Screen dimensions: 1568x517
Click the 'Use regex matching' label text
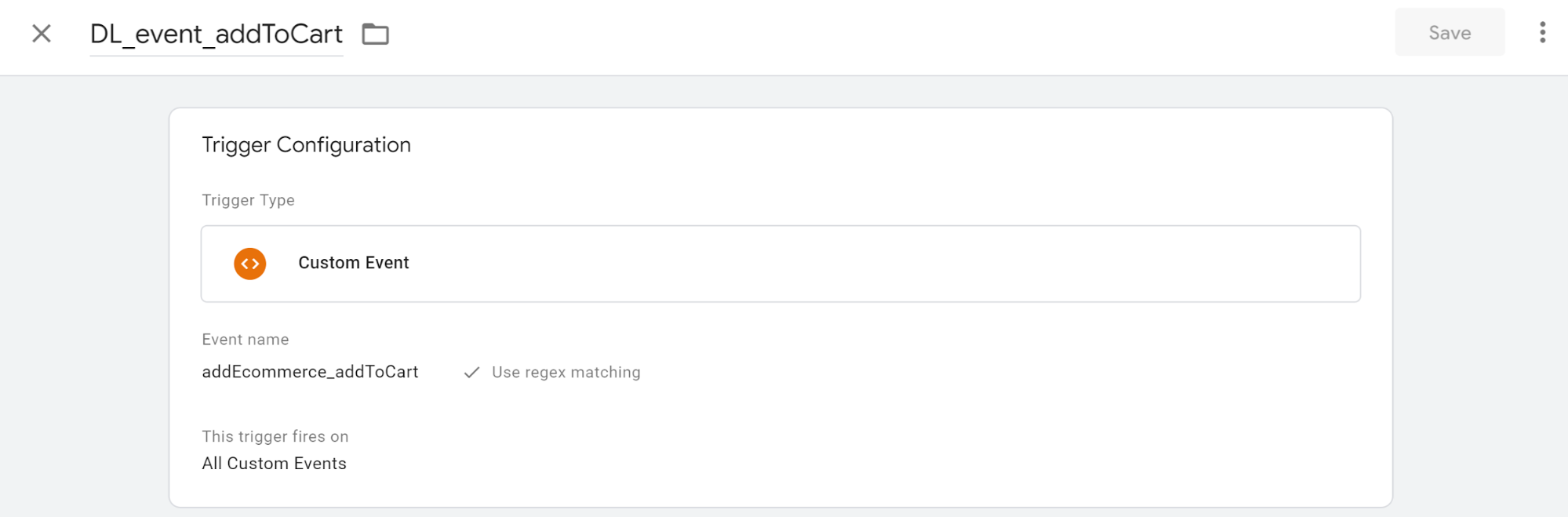[566, 373]
